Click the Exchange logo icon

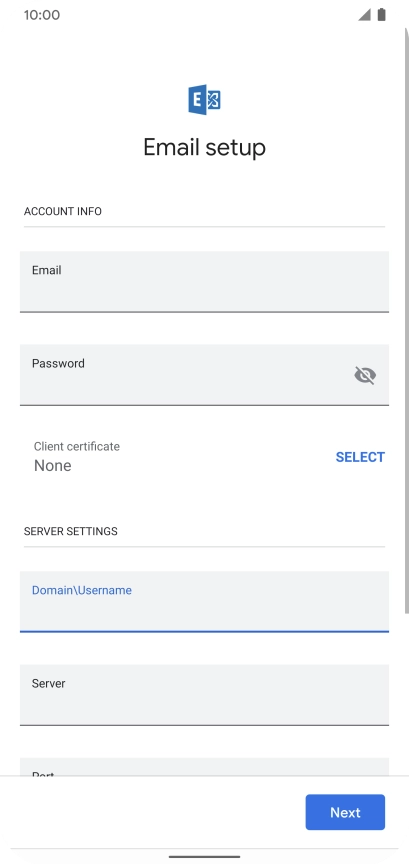[204, 100]
